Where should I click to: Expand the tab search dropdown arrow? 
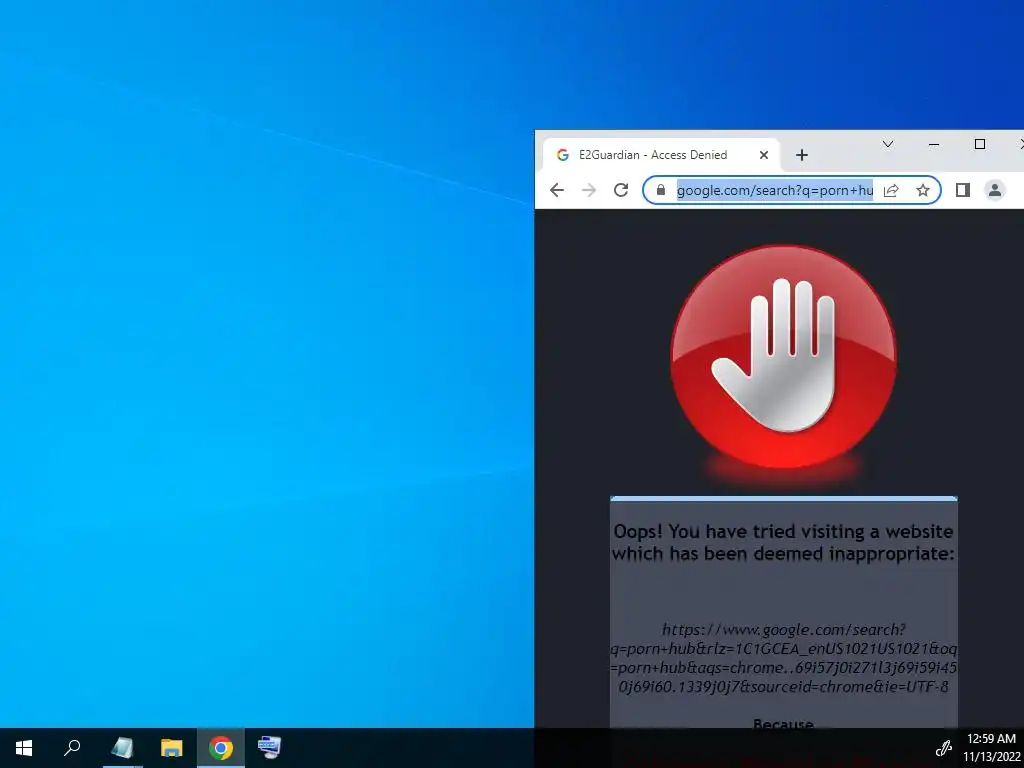[888, 144]
